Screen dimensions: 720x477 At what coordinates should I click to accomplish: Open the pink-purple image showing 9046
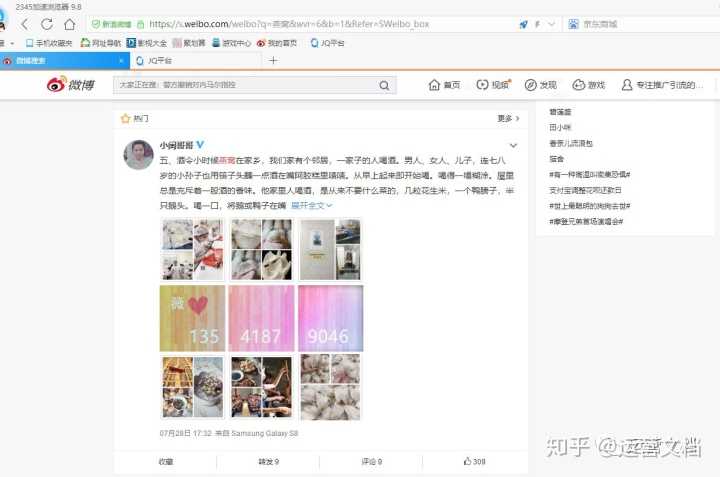tap(330, 318)
